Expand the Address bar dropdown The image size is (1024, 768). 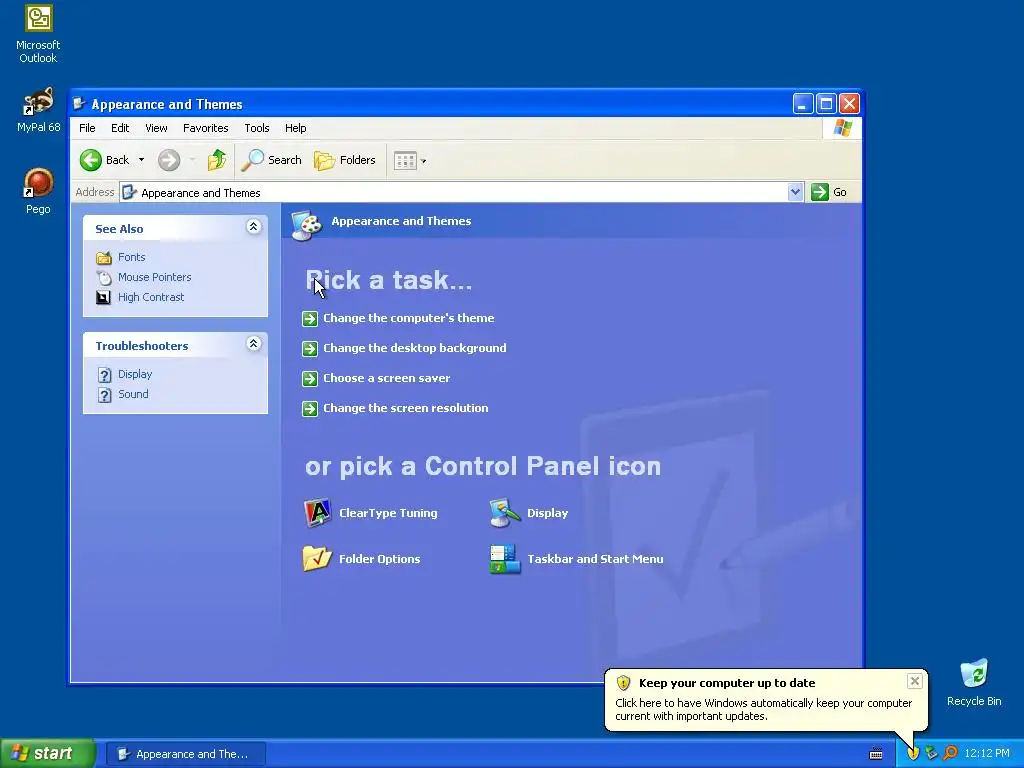pos(795,192)
